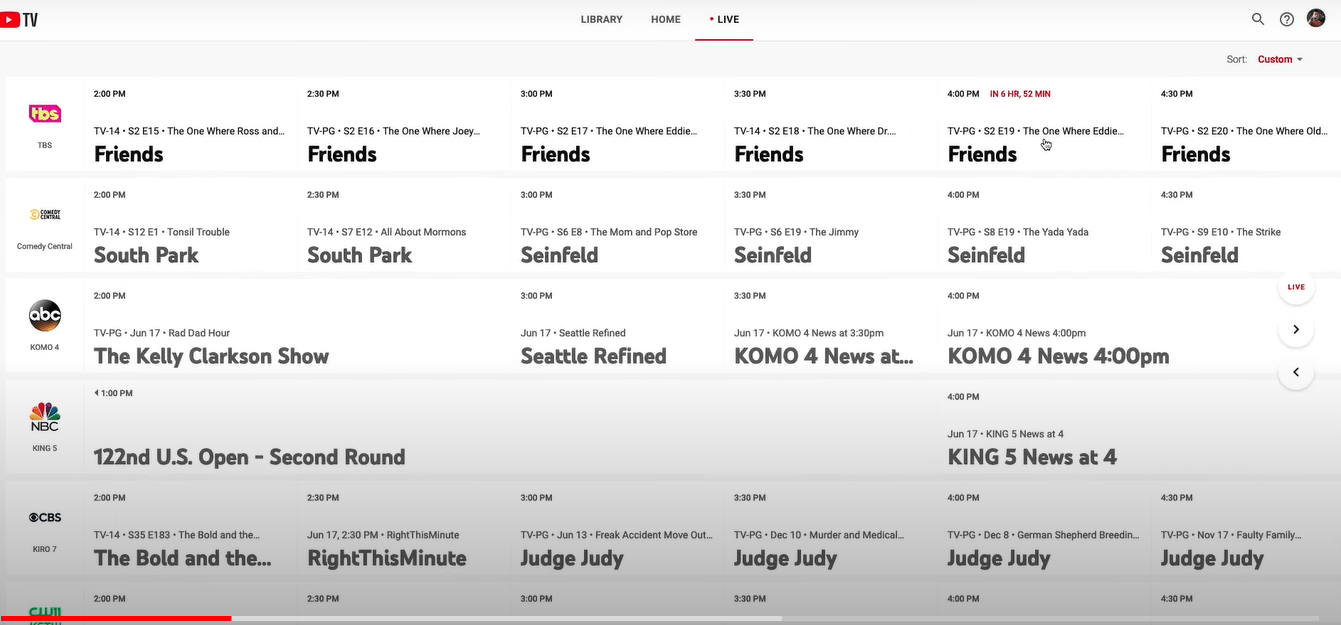
Task: Open Seinfeld The Jimmy episode
Action: click(832, 225)
